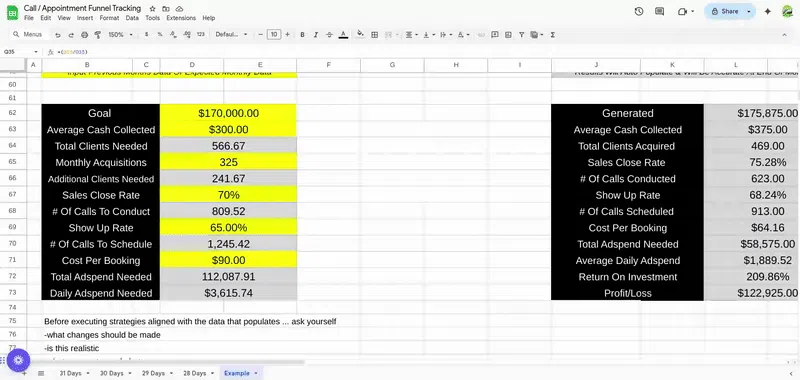Decrease decimal places icon
This screenshot has width=800, height=380.
tap(173, 35)
